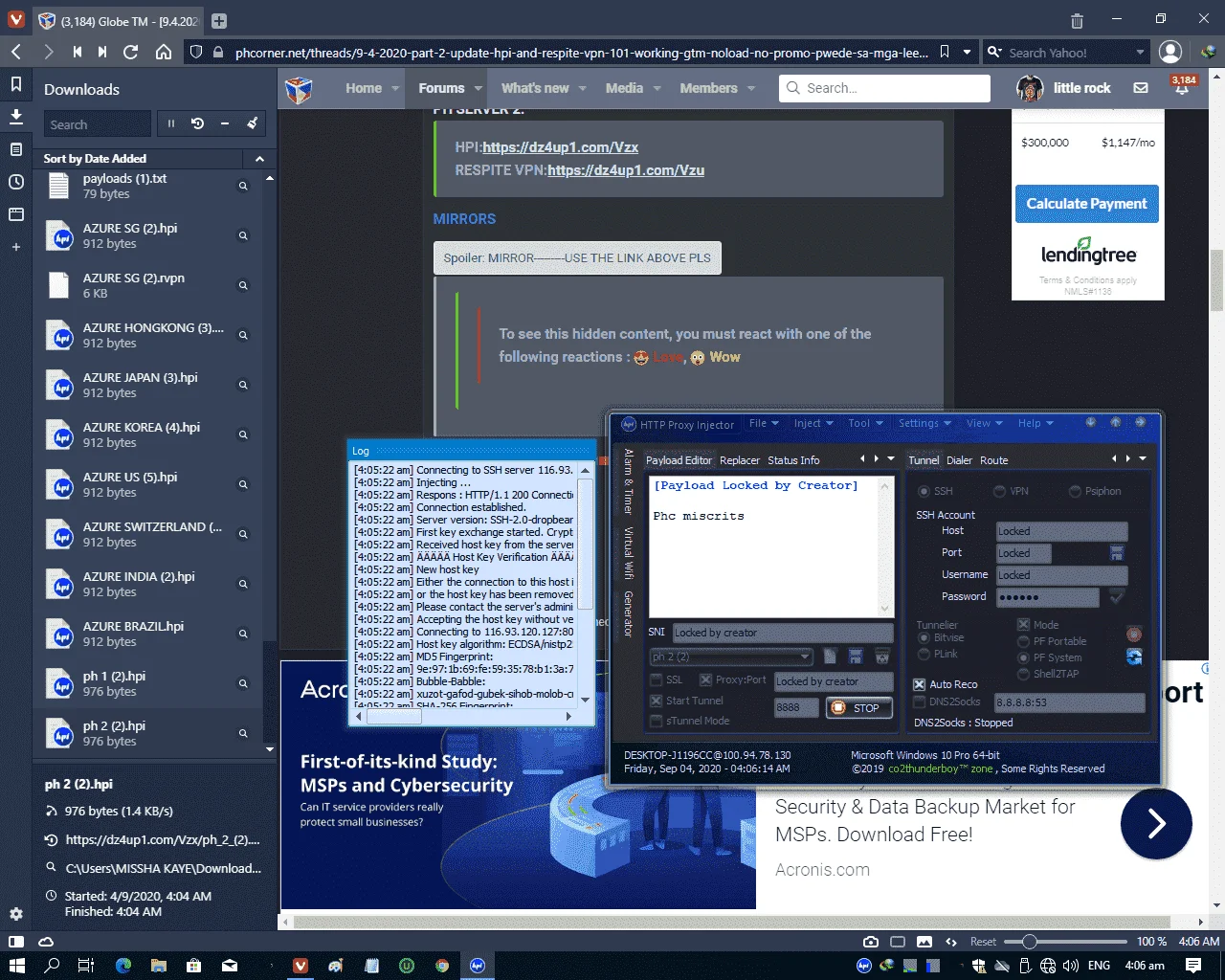Reset page zoom in the status bar
The image size is (1225, 980).
click(x=983, y=942)
